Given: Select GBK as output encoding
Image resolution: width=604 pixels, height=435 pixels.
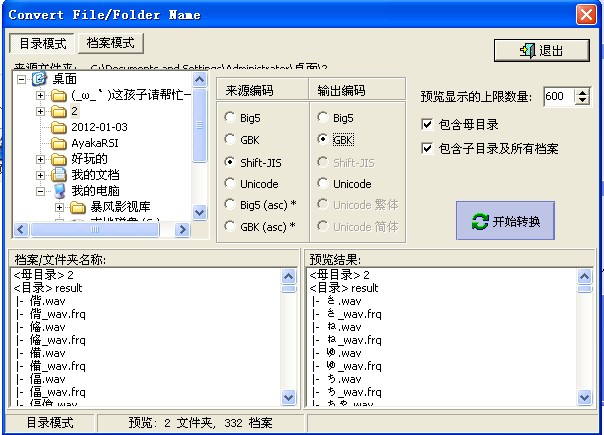Looking at the screenshot, I should click(323, 139).
